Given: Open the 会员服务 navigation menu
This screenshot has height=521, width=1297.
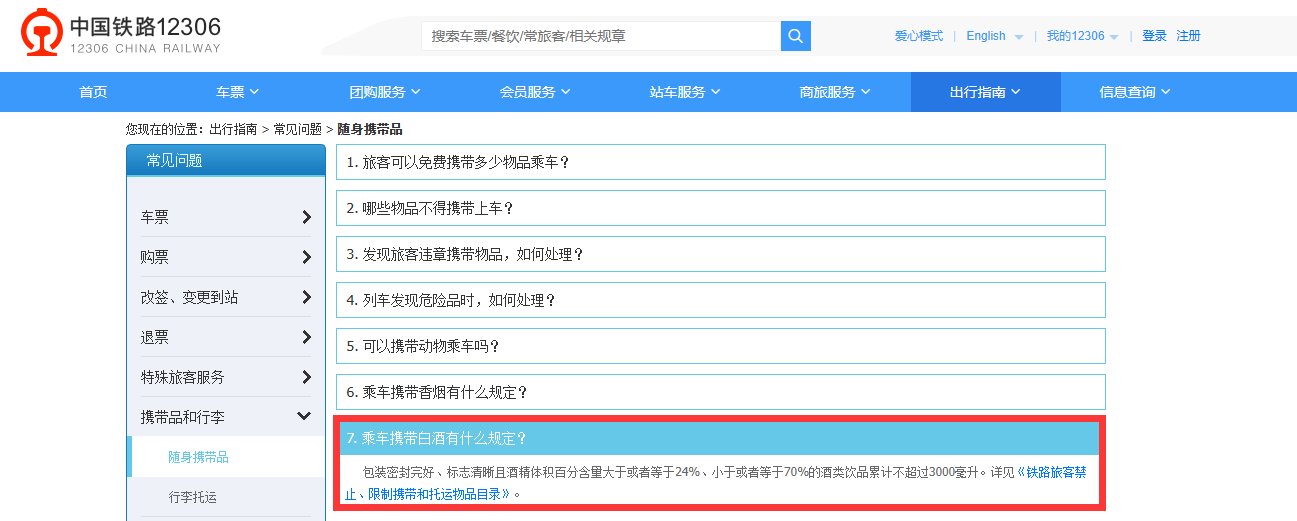Looking at the screenshot, I should (x=535, y=92).
